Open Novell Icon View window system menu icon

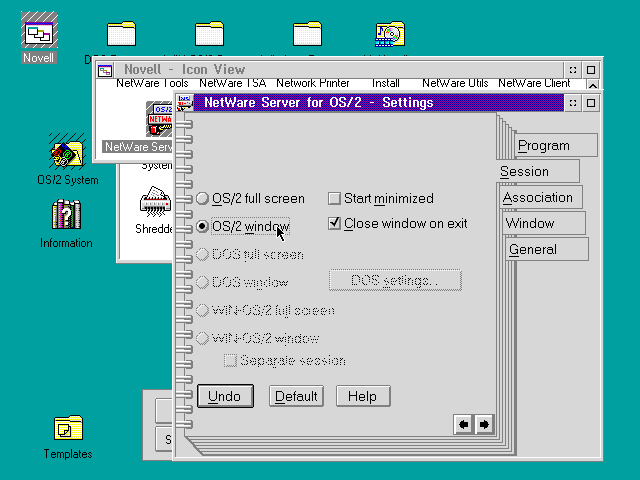coord(105,70)
